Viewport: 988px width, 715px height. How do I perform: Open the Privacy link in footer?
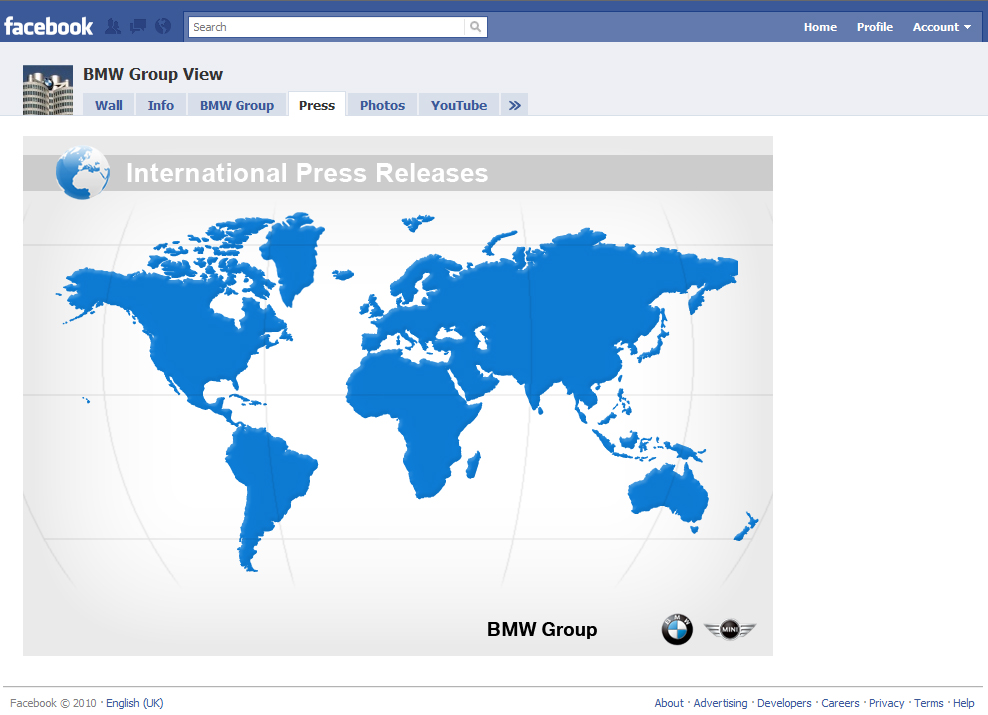tap(887, 703)
